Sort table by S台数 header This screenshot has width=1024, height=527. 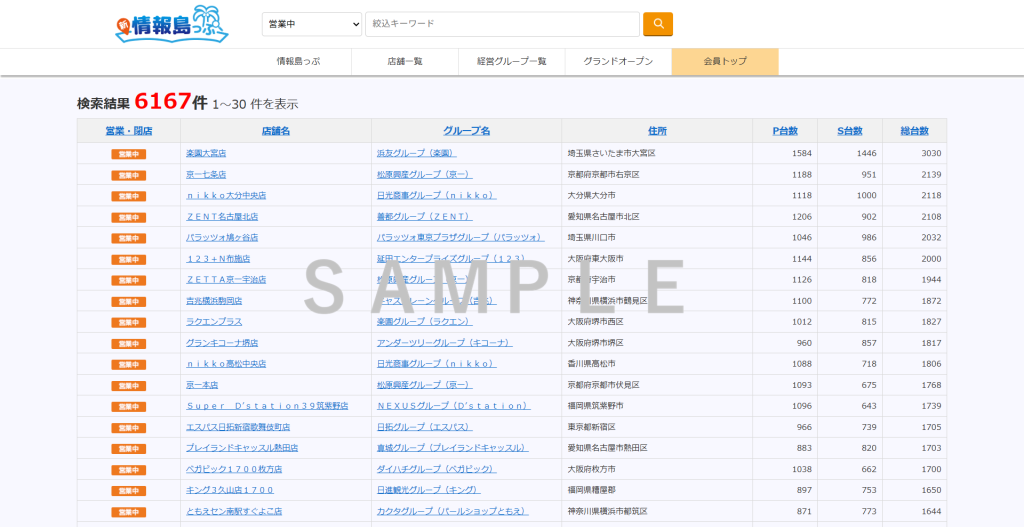tap(849, 131)
